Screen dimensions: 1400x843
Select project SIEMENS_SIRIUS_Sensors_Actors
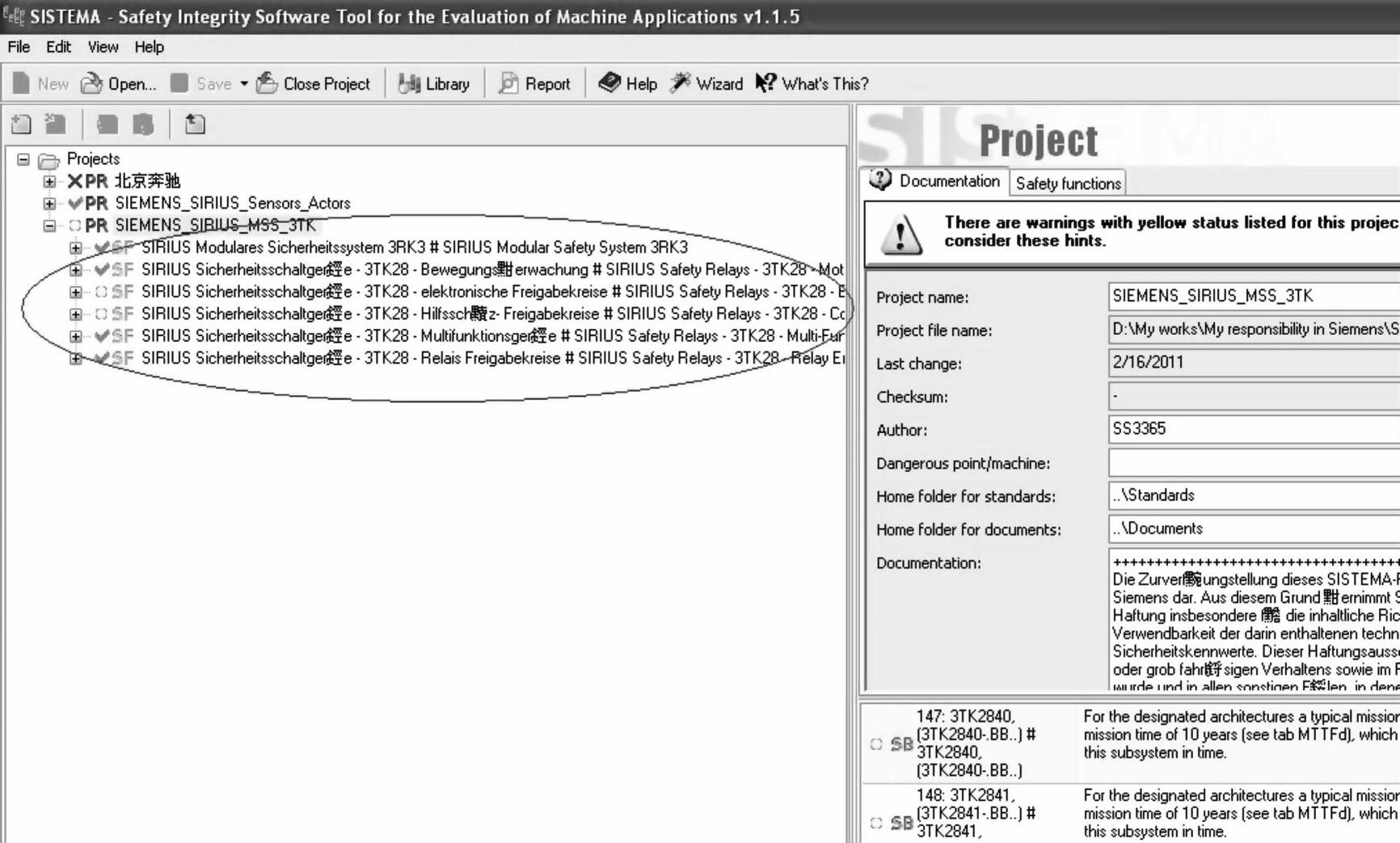pyautogui.click(x=233, y=203)
